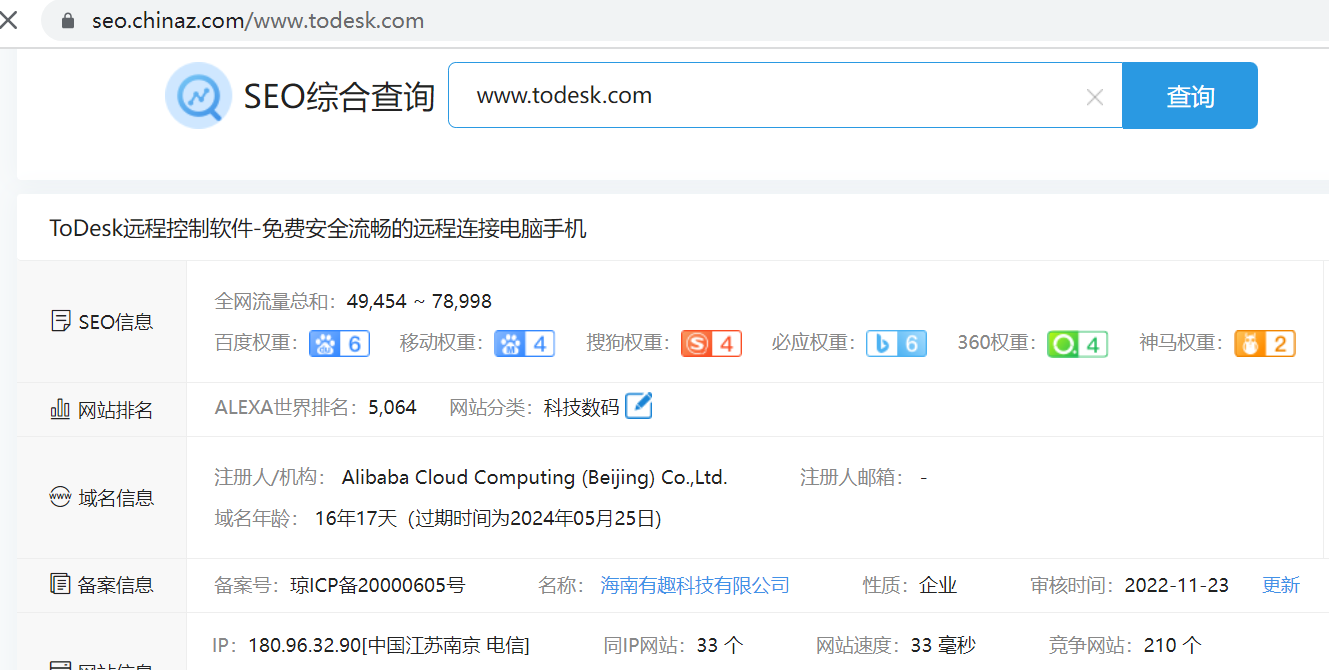Click the browser address bar URL
This screenshot has width=1329, height=670.
(x=258, y=21)
